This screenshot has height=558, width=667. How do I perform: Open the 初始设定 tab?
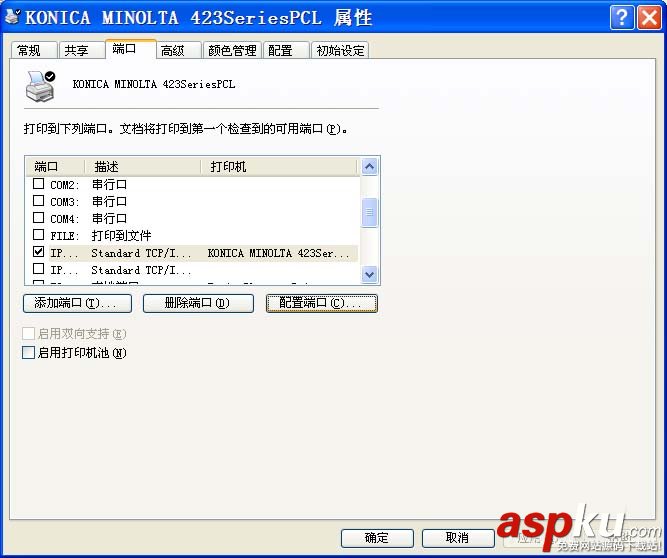tap(340, 50)
